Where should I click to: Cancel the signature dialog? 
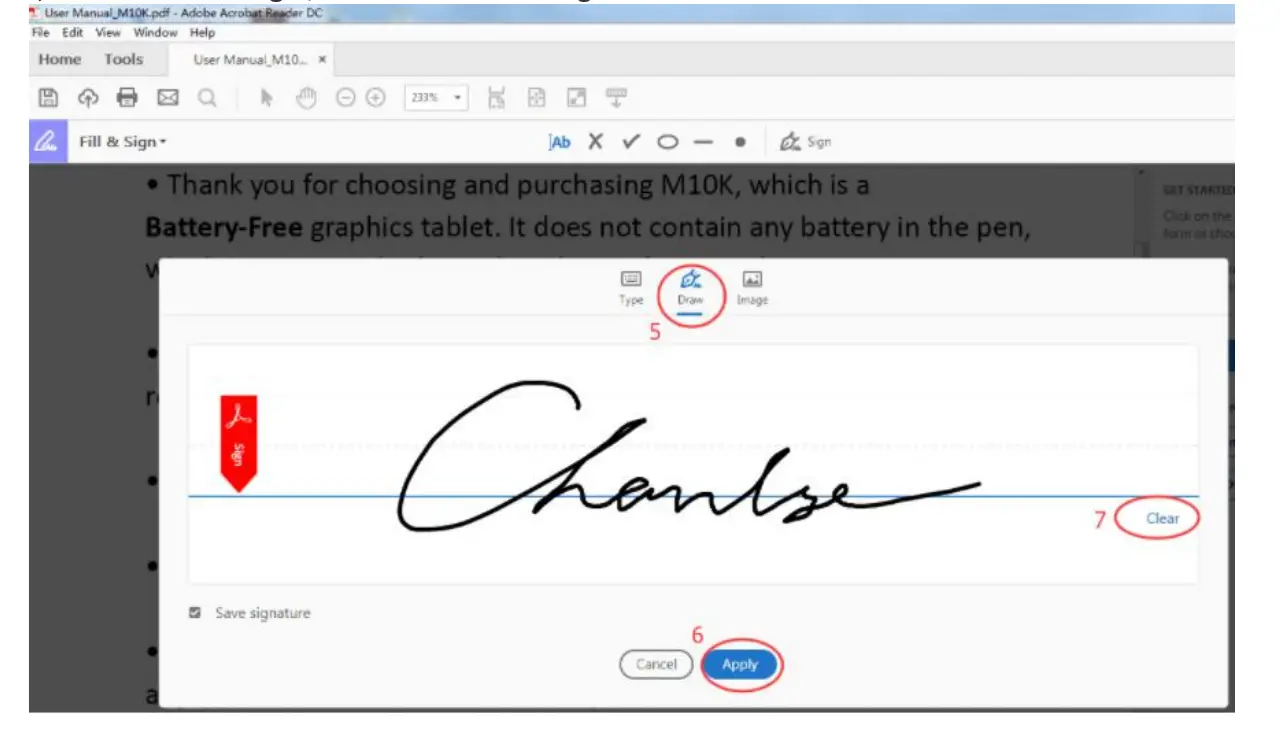(x=656, y=664)
